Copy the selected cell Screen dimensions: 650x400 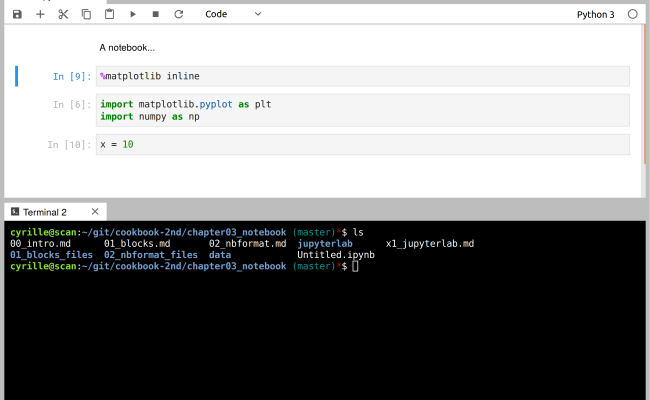tap(86, 15)
